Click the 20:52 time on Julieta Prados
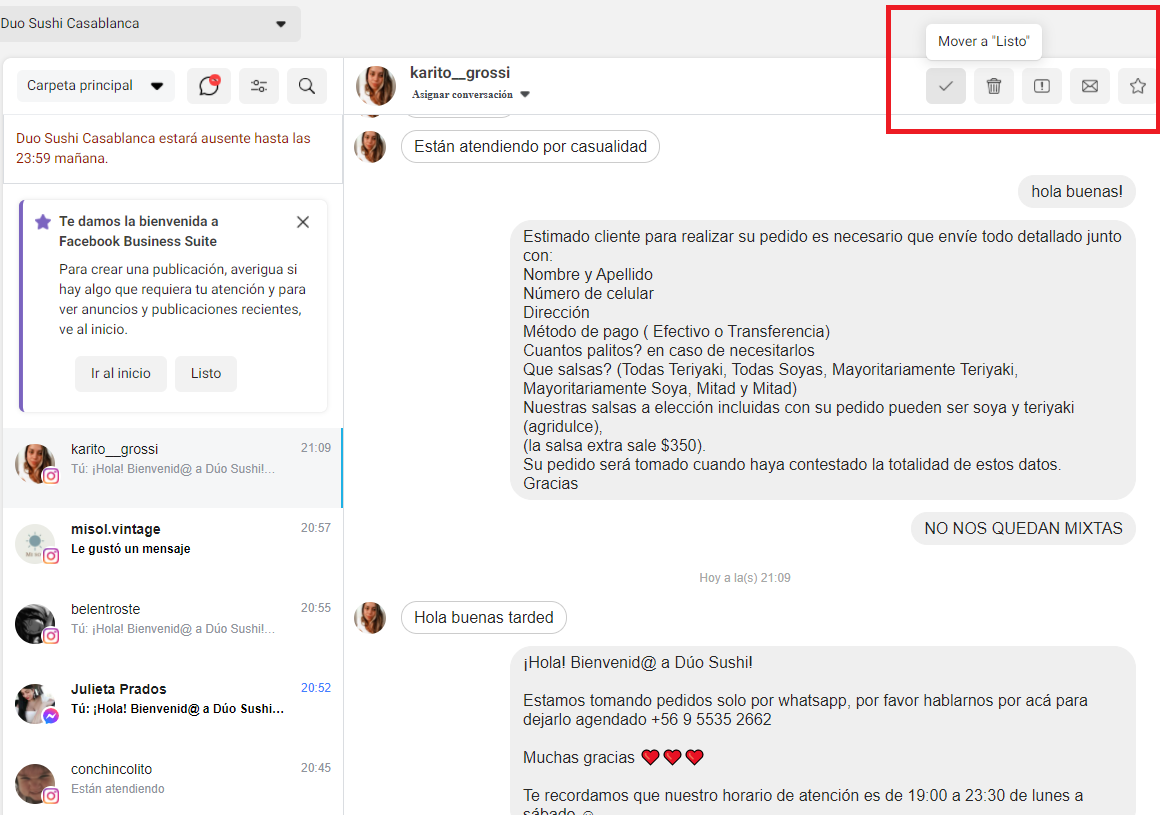This screenshot has width=1160, height=815. tap(316, 688)
